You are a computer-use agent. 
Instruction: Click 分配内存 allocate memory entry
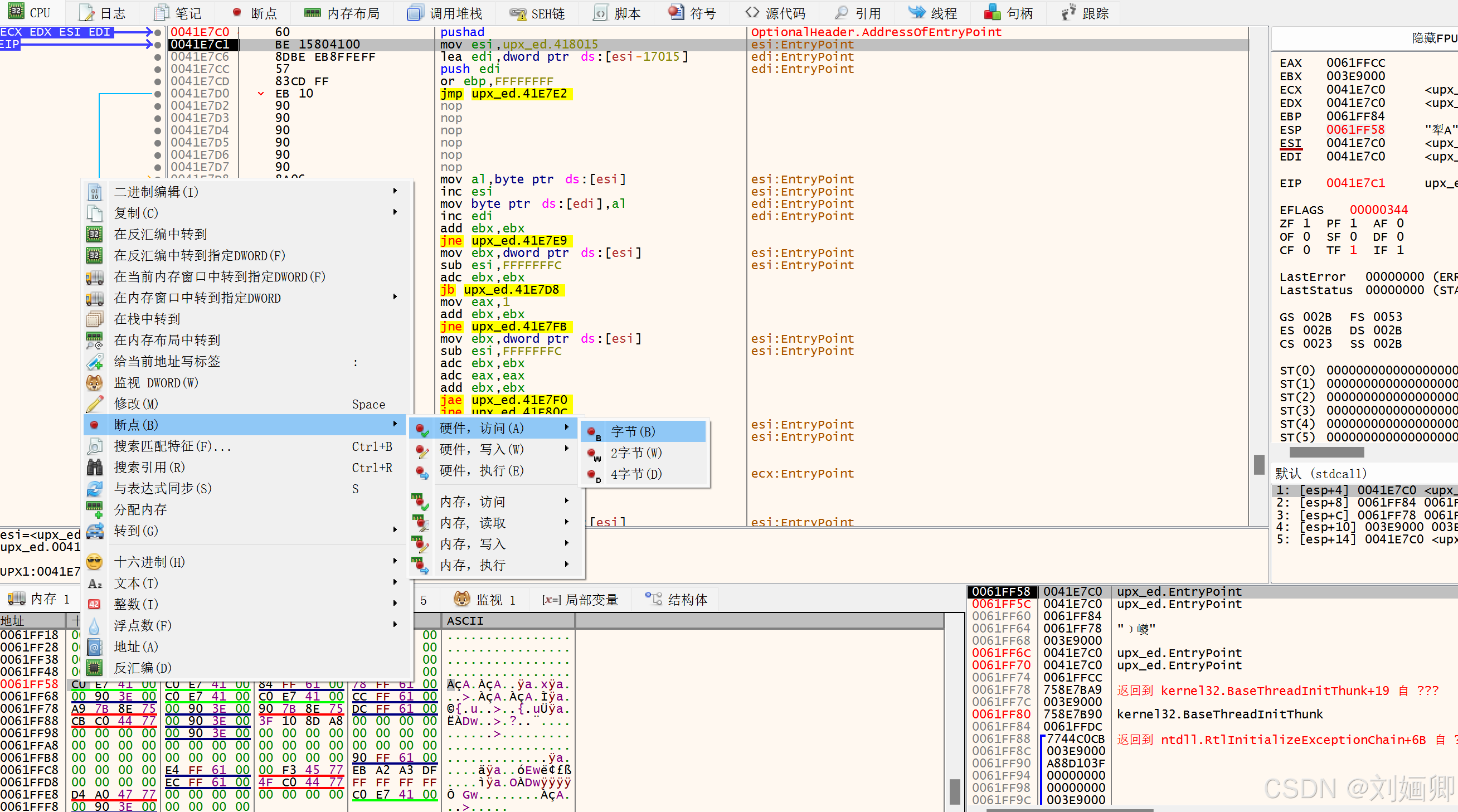click(x=140, y=510)
